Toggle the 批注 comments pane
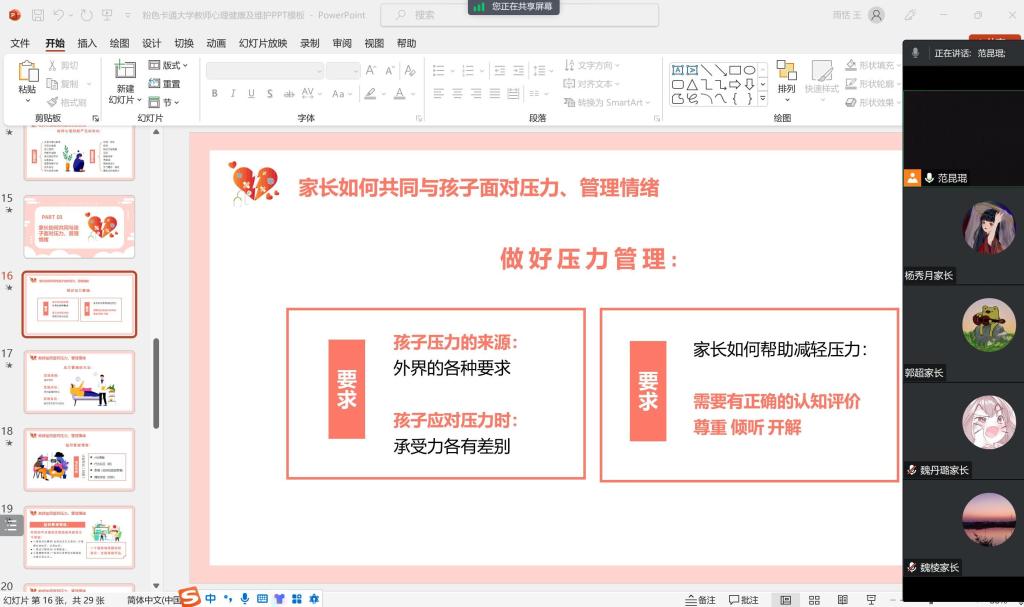Image resolution: width=1024 pixels, height=607 pixels. pos(744,600)
